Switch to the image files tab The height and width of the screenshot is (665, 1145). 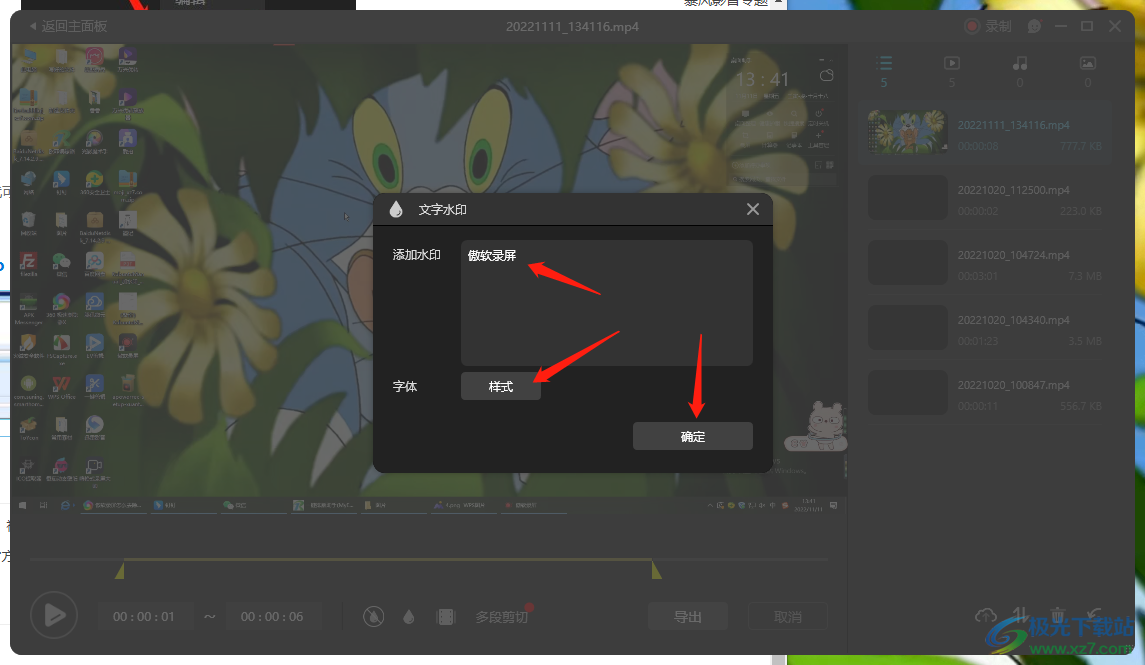(x=1087, y=71)
